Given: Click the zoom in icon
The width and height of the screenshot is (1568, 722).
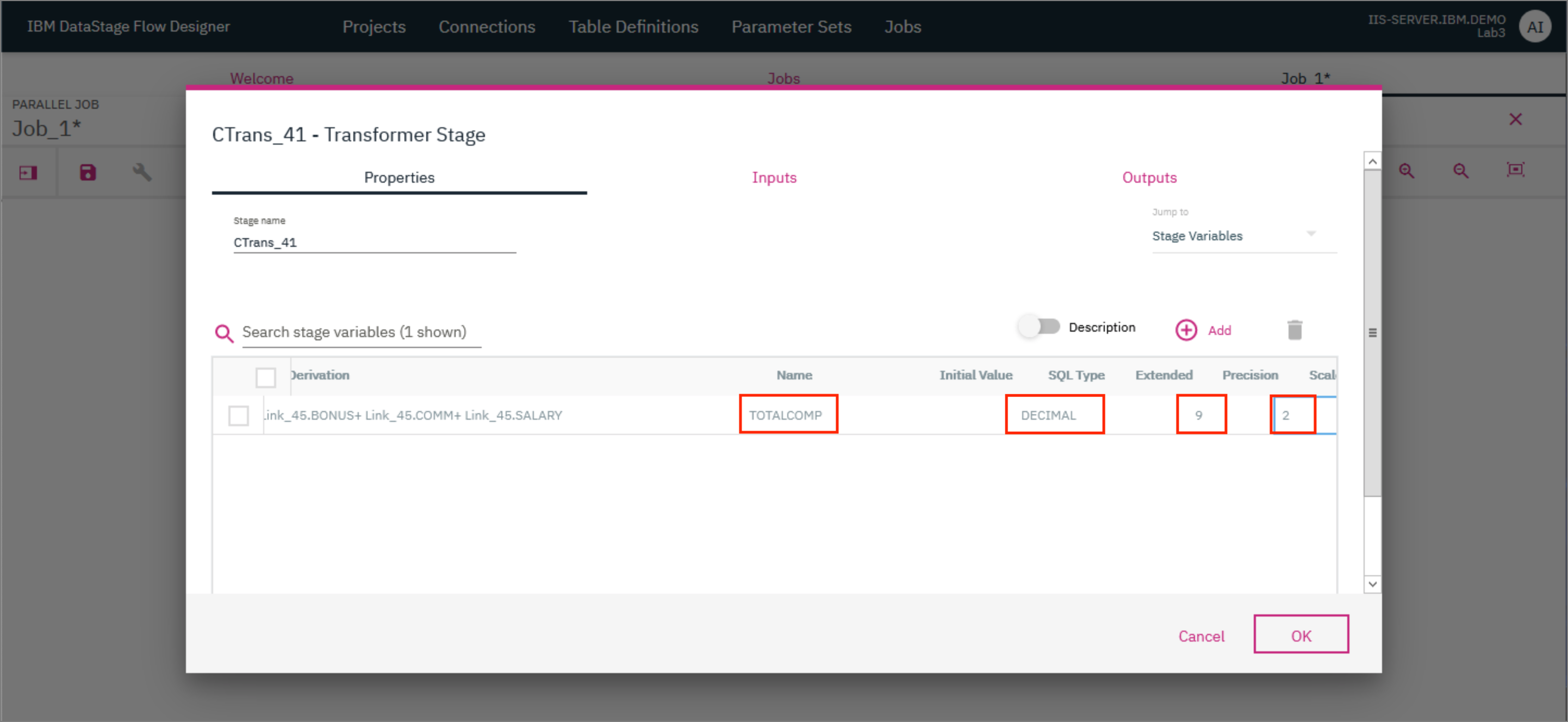Looking at the screenshot, I should 1407,172.
